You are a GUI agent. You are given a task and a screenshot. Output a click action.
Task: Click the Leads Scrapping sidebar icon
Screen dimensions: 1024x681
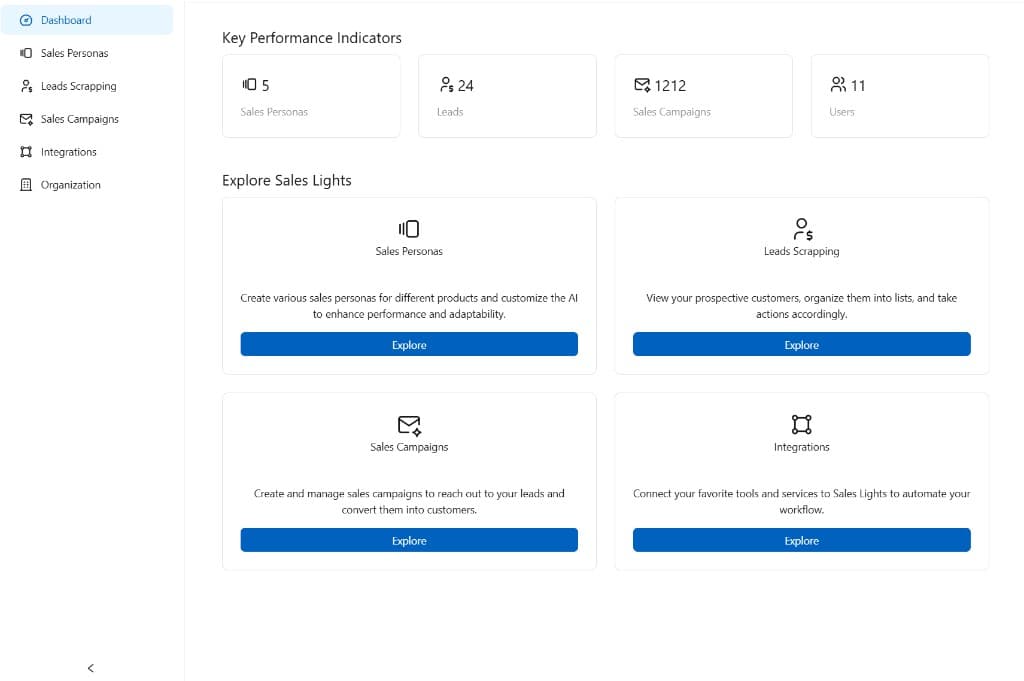27,86
